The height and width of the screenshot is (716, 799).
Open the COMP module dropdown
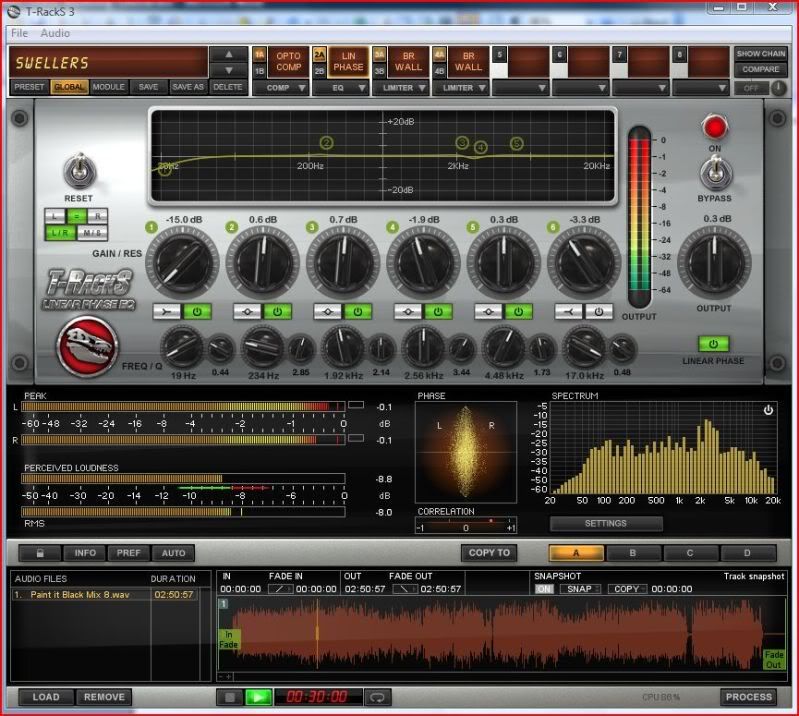[283, 88]
